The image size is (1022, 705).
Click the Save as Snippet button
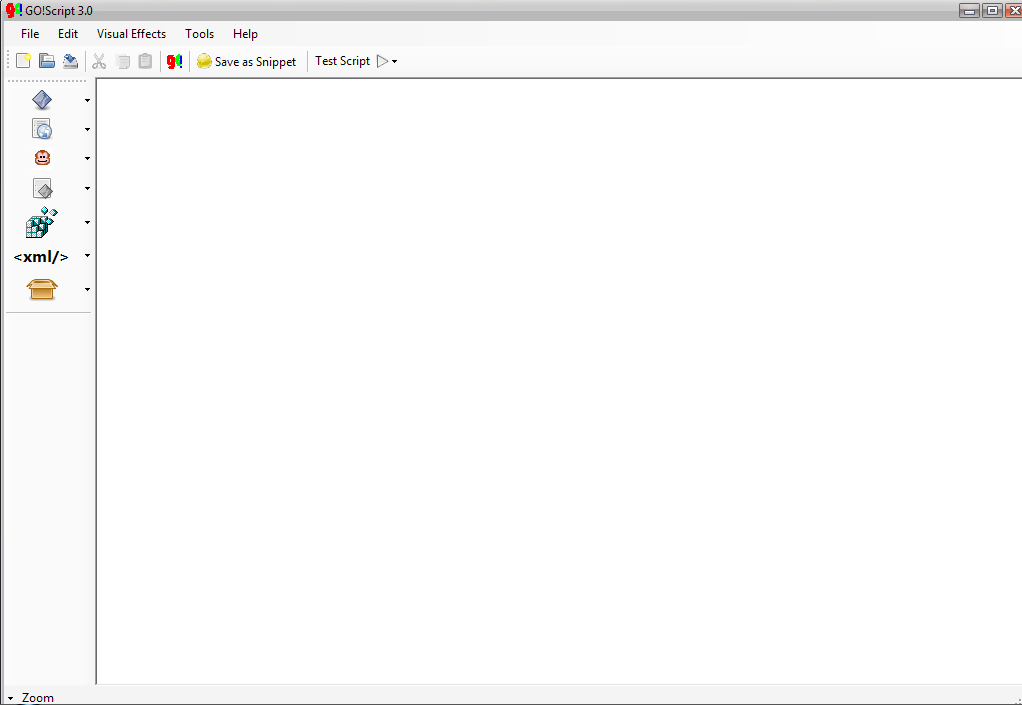click(247, 61)
